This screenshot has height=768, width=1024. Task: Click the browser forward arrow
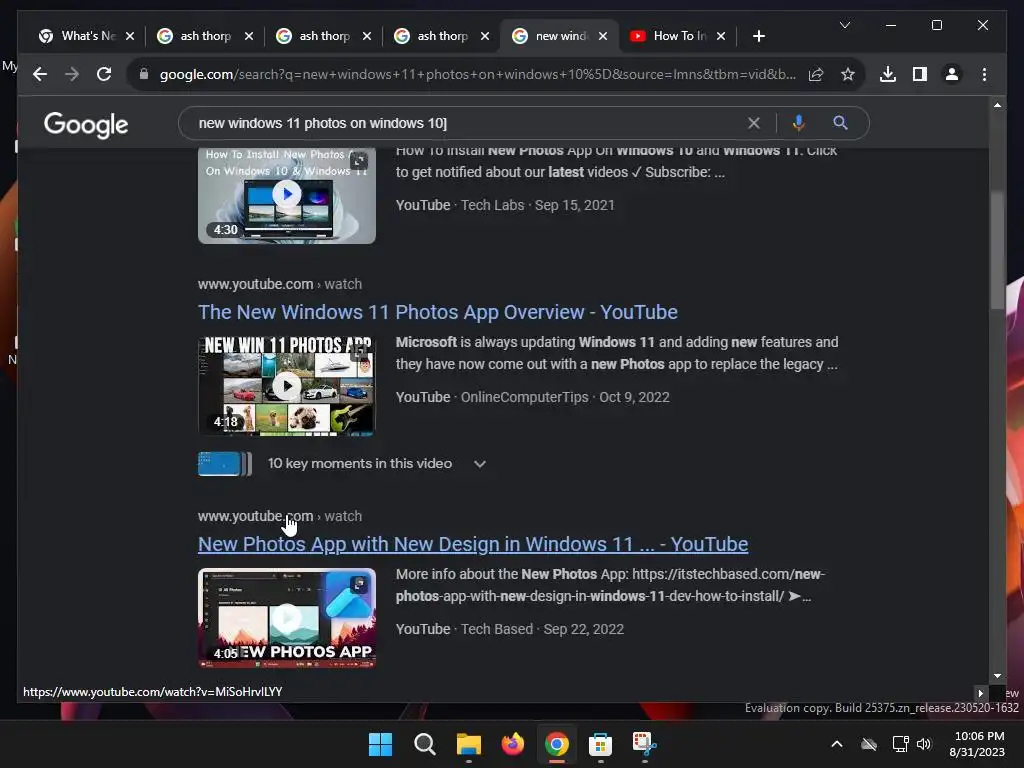tap(72, 74)
